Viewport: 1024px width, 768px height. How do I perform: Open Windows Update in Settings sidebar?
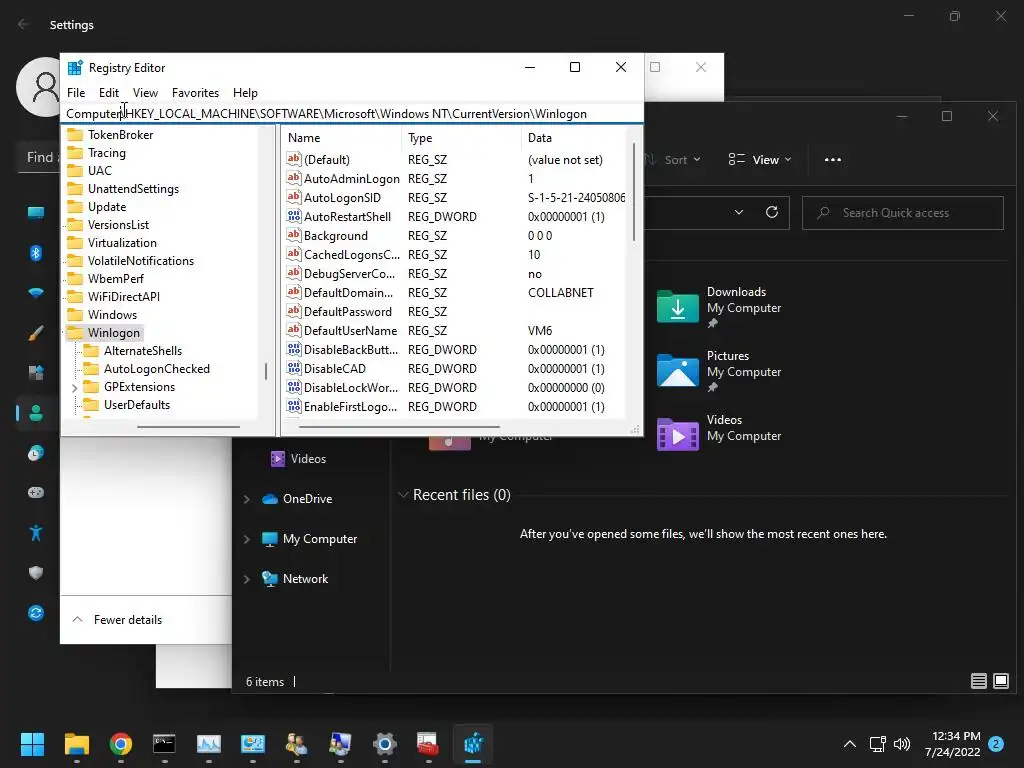pos(36,613)
